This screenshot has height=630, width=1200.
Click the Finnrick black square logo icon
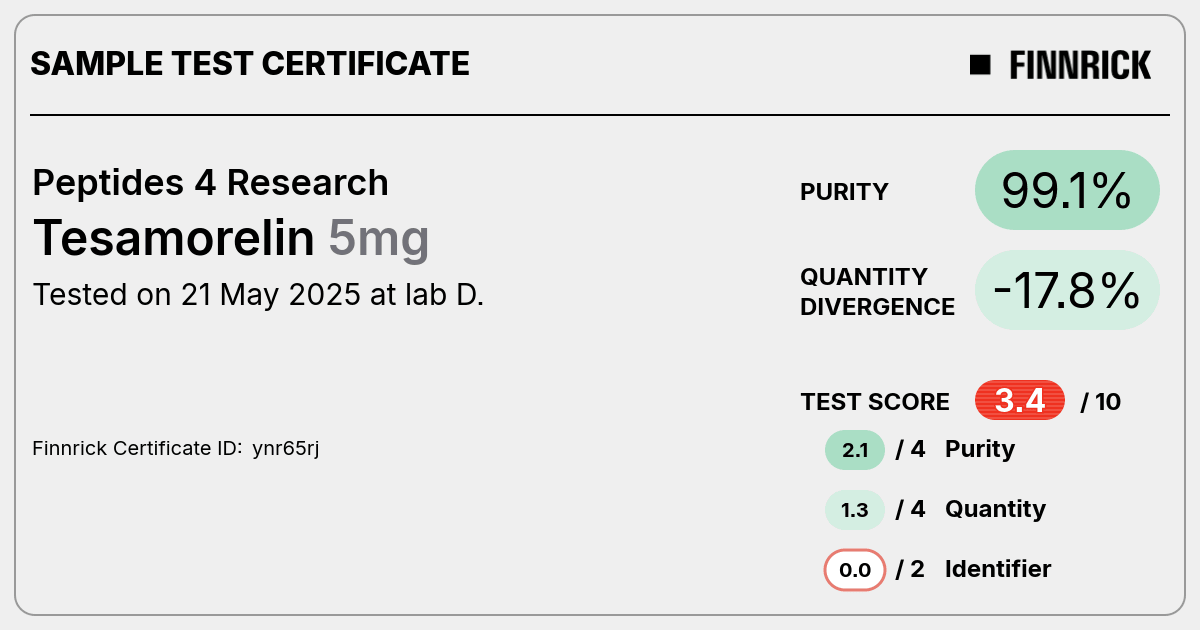(x=980, y=65)
